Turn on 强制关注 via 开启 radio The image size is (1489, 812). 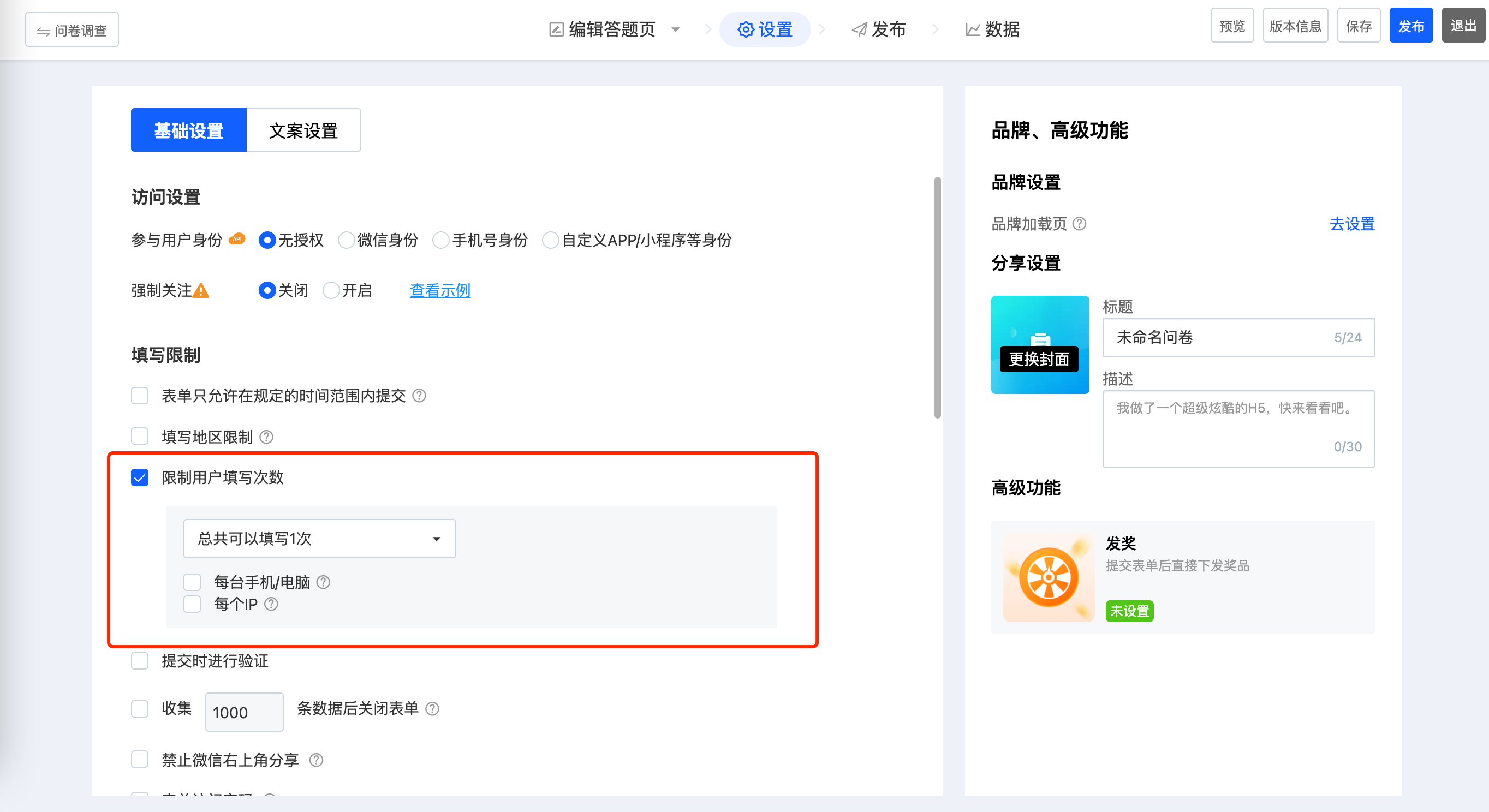(x=331, y=291)
